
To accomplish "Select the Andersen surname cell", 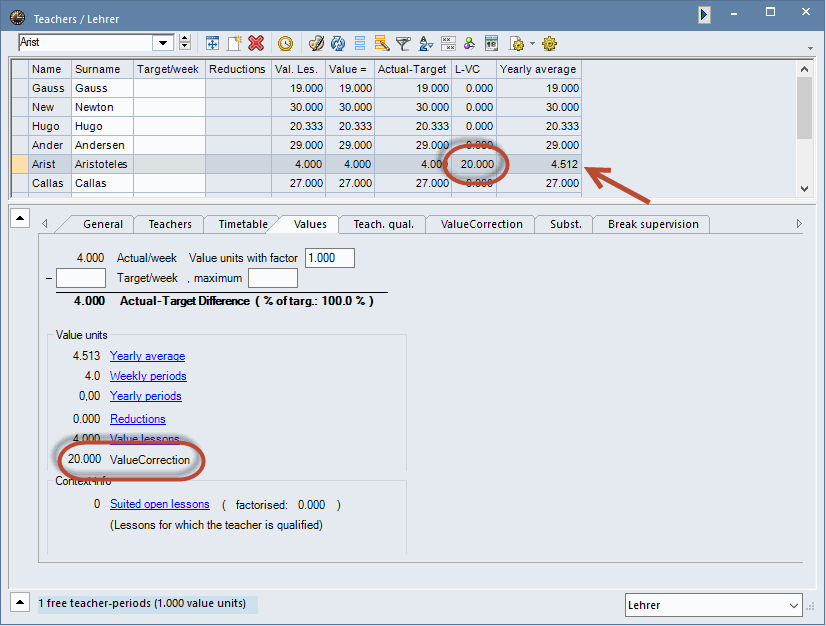I will tap(102, 145).
